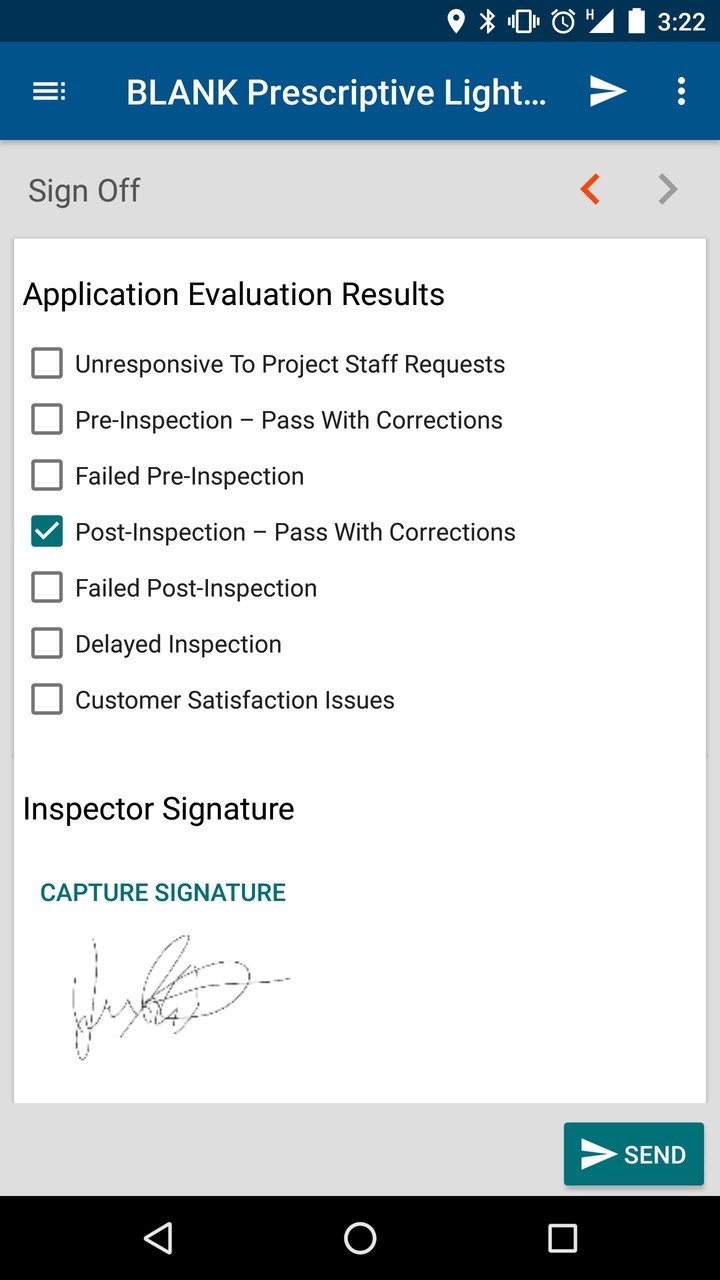The image size is (720, 1280).
Task: Enable Customer Satisfaction Issues checkbox
Action: click(46, 699)
